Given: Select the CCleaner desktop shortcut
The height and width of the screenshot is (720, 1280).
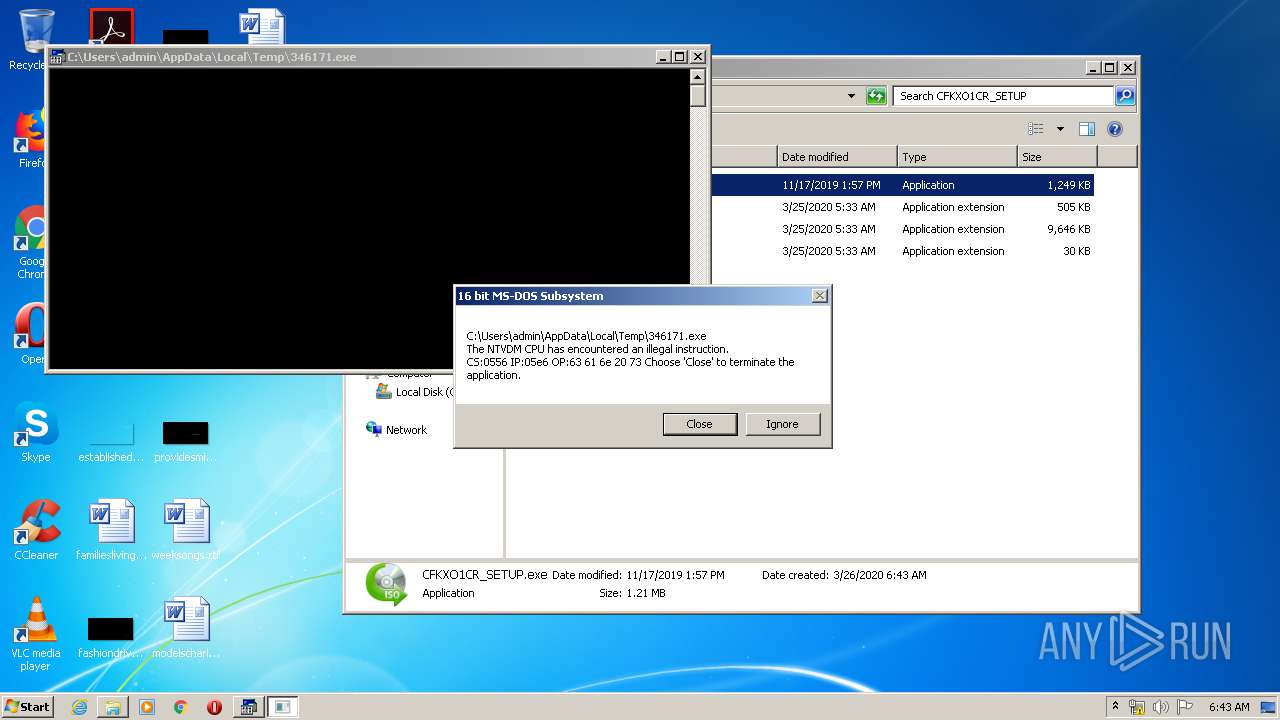Looking at the screenshot, I should 36,530.
